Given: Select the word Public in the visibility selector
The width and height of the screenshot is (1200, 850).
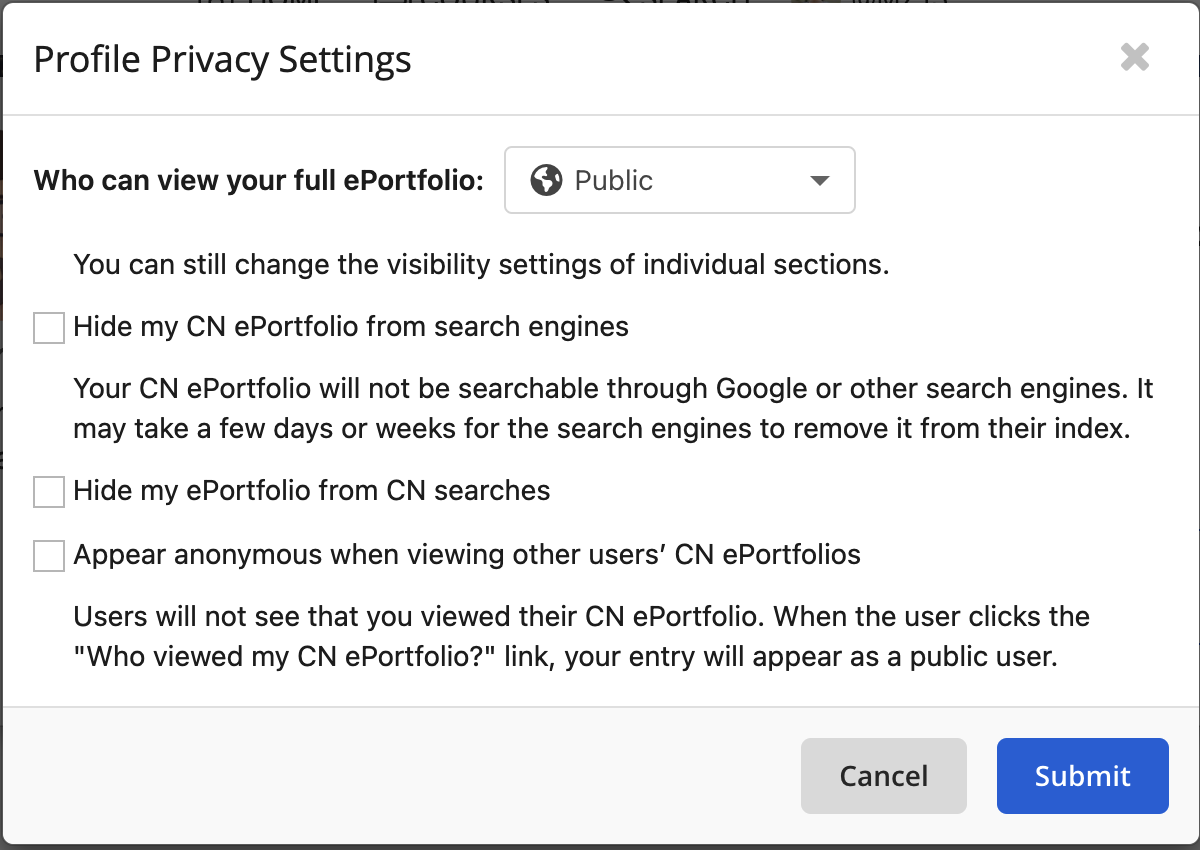Looking at the screenshot, I should [614, 181].
